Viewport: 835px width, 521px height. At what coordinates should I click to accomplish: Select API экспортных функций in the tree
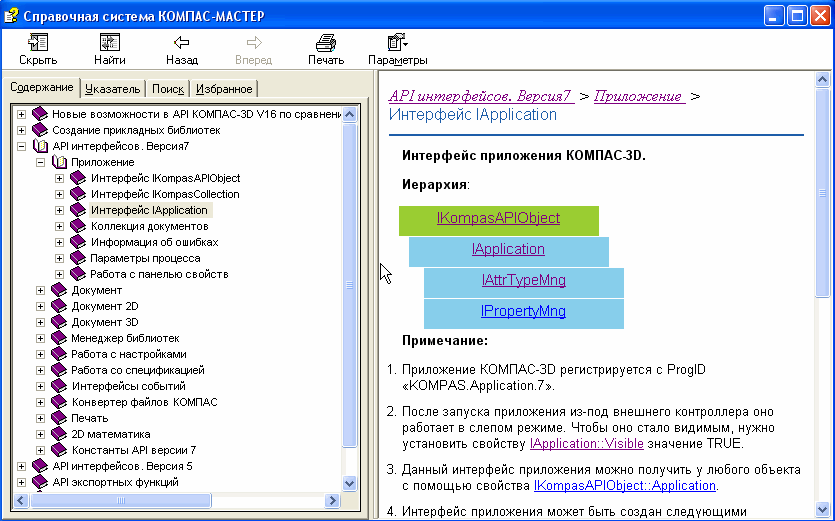pos(115,482)
